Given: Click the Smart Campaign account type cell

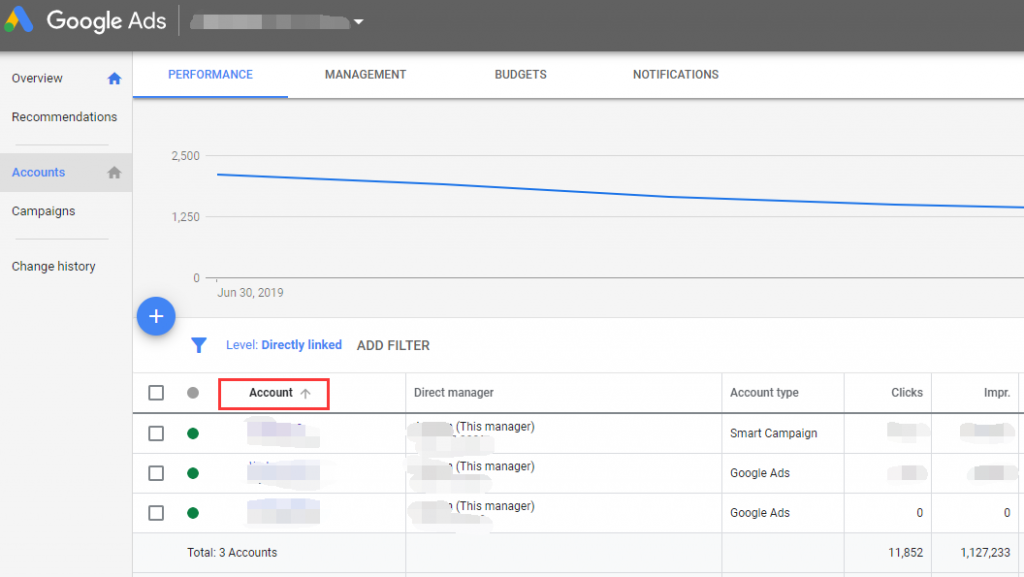Looking at the screenshot, I should click(773, 433).
